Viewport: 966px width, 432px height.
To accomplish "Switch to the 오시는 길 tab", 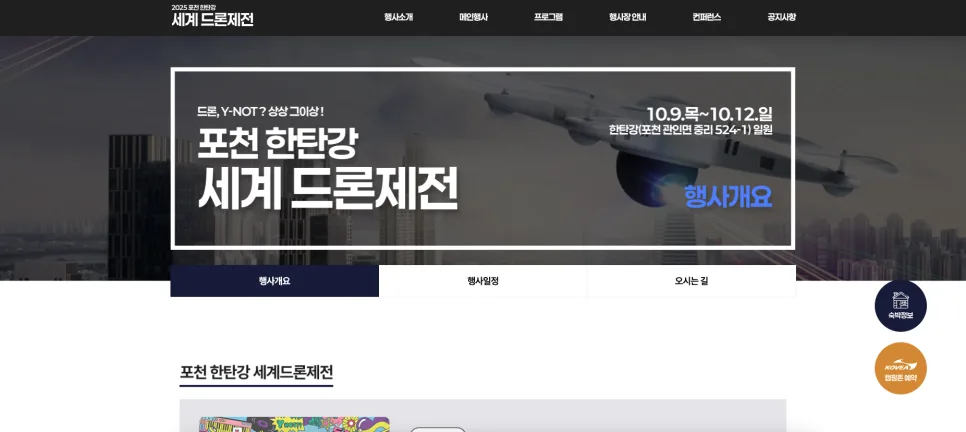I will [691, 281].
